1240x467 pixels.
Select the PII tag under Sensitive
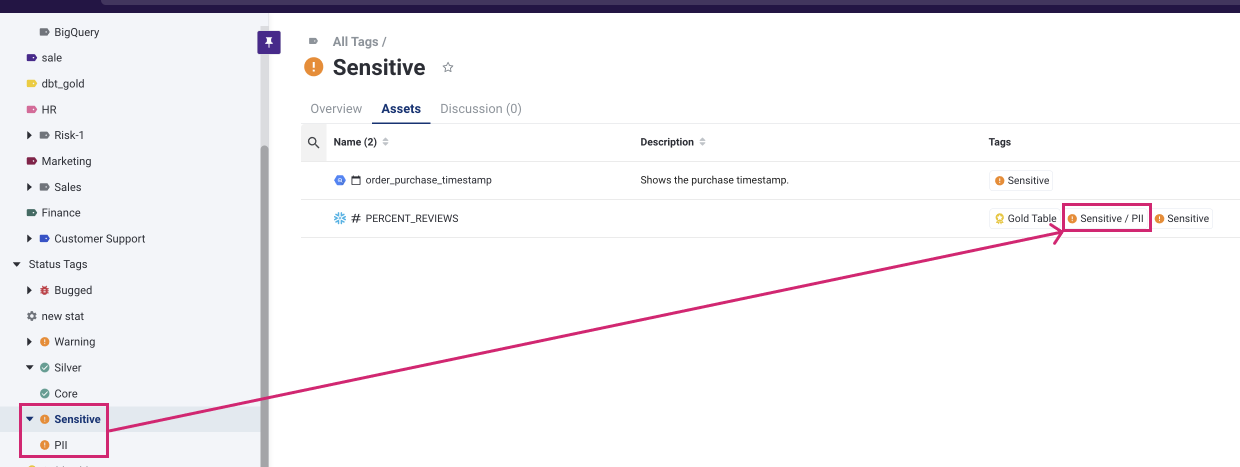61,445
